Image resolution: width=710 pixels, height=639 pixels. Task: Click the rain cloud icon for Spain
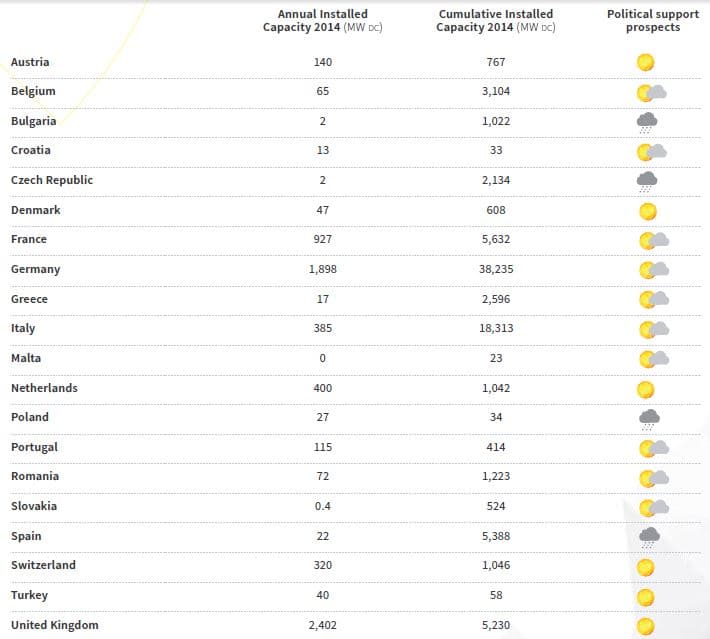pyautogui.click(x=648, y=536)
